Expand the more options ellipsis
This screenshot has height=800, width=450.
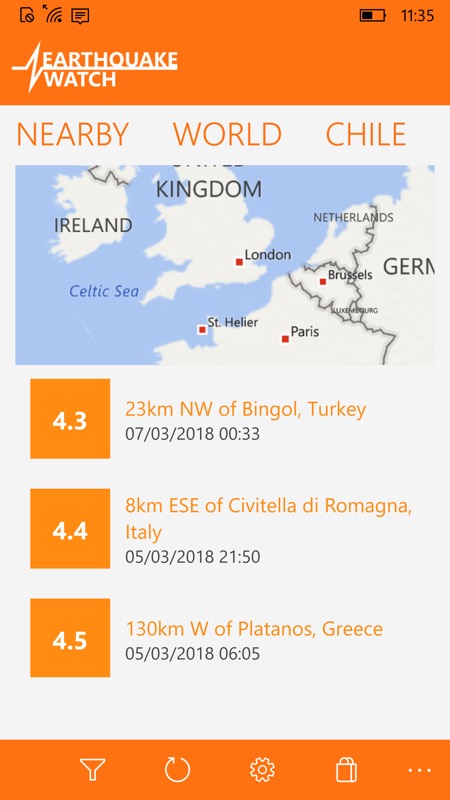click(419, 770)
